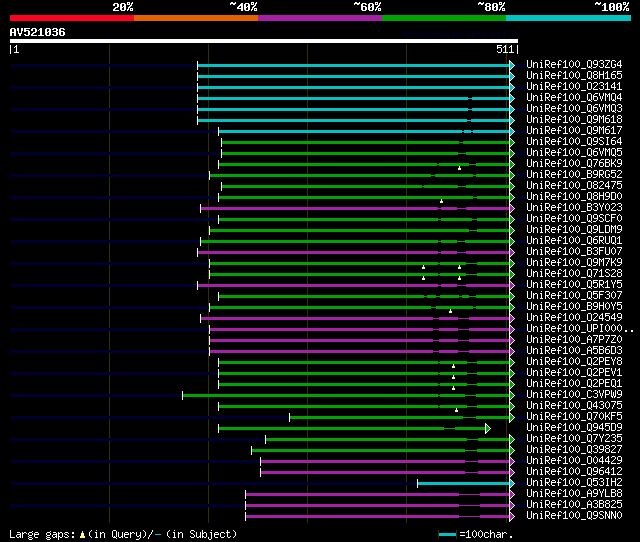Select truncated UniRef100_UPI000.. label
The image size is (640, 542).
tap(580, 329)
